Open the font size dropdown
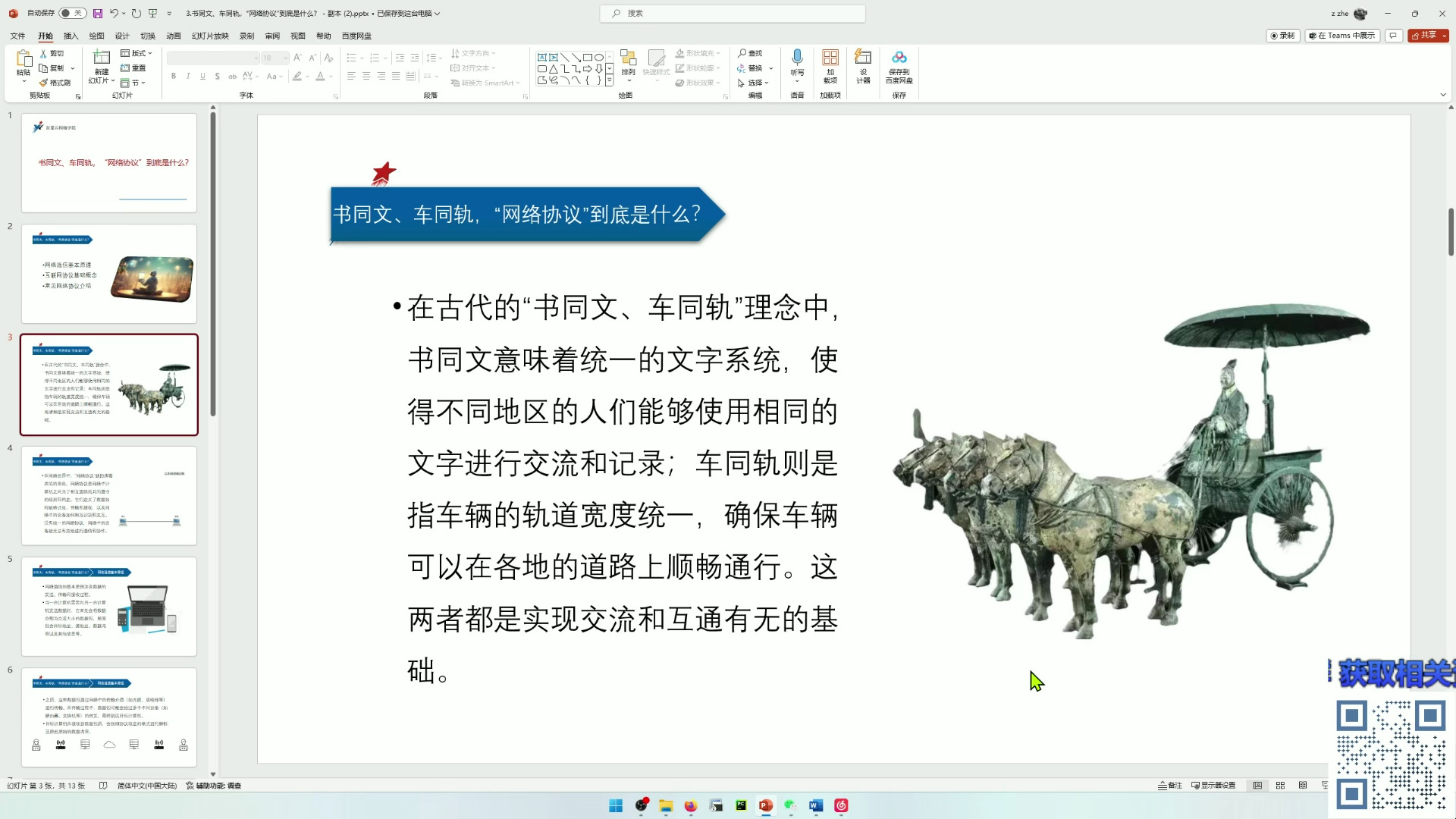The width and height of the screenshot is (1456, 819). (285, 58)
